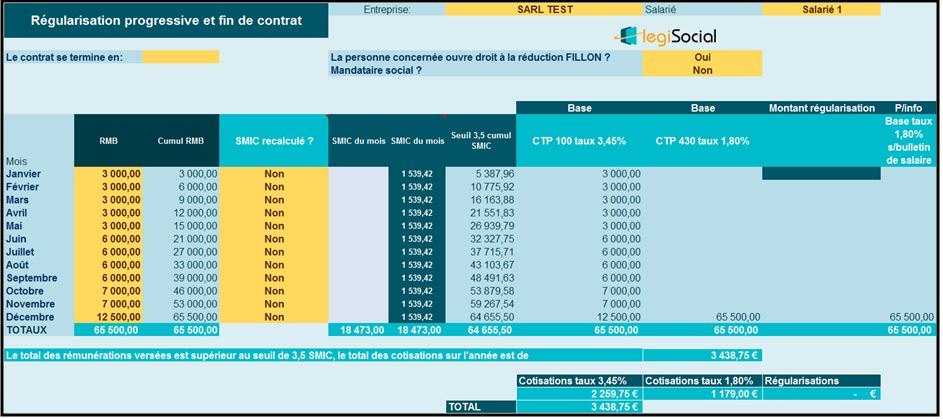Open SMIC recalculé value for Février

[x=274, y=187]
